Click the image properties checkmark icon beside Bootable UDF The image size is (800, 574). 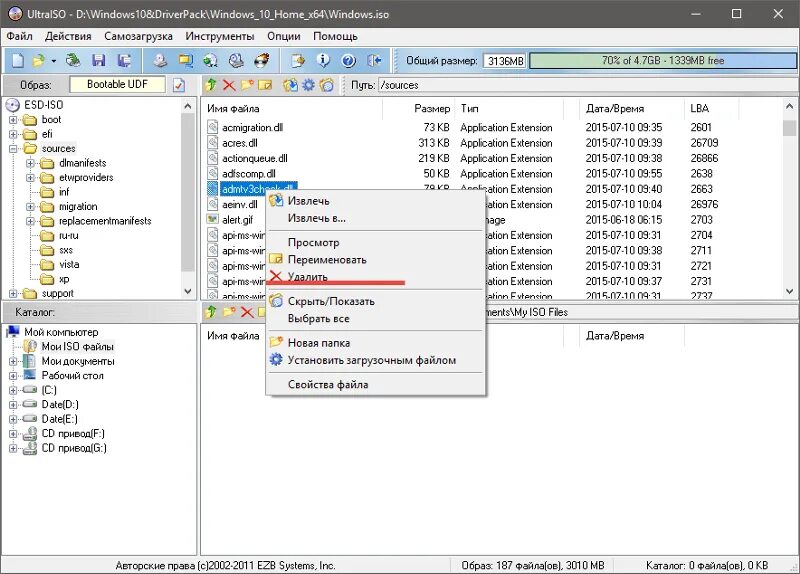pyautogui.click(x=179, y=85)
